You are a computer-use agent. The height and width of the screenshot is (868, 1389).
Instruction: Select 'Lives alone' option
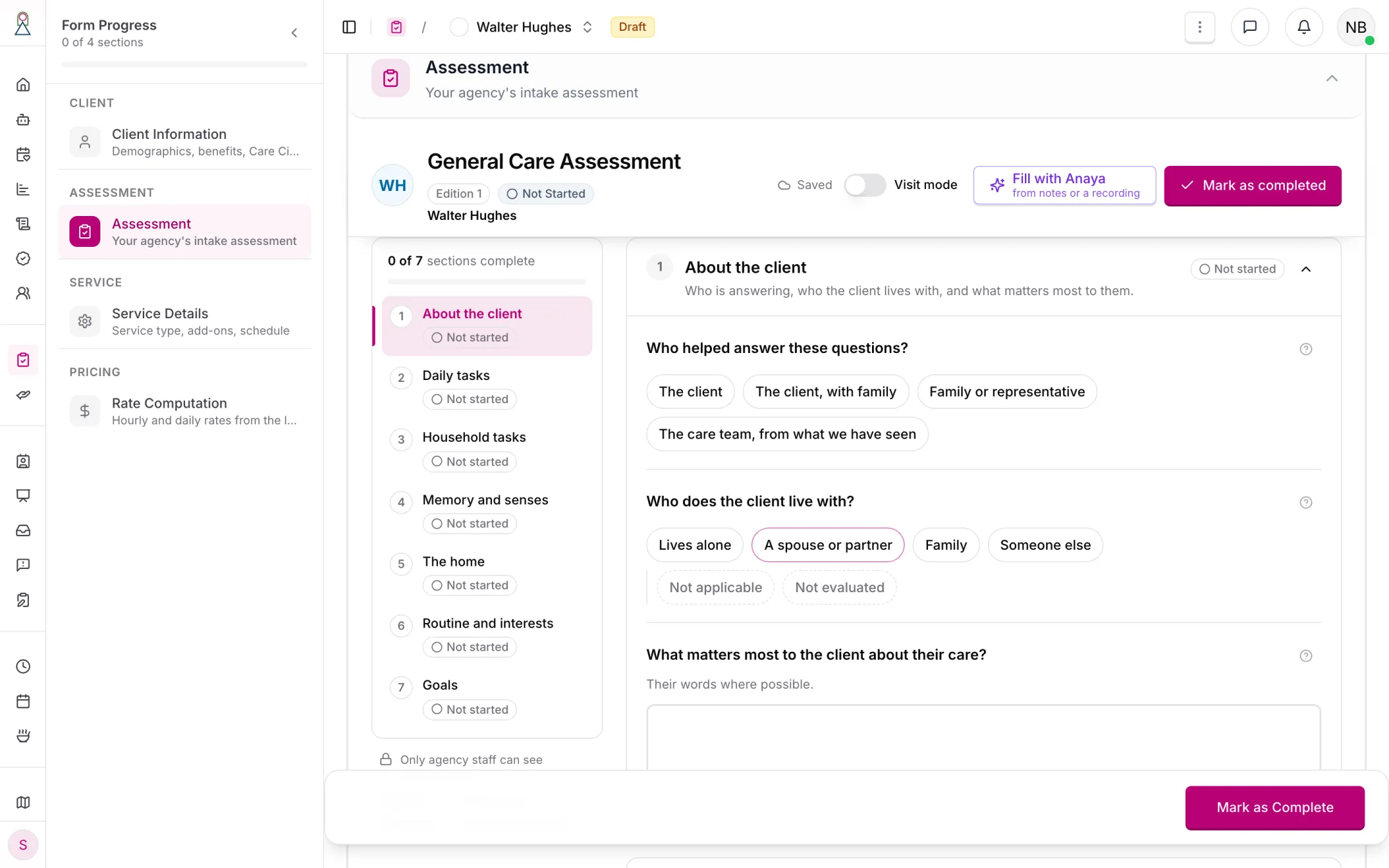[694, 545]
